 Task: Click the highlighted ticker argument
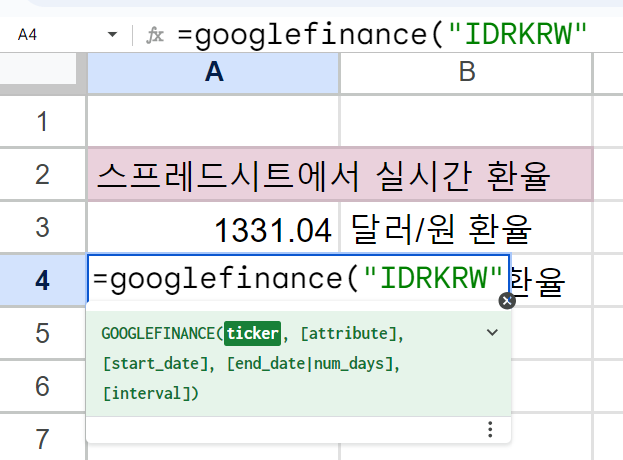click(252, 333)
